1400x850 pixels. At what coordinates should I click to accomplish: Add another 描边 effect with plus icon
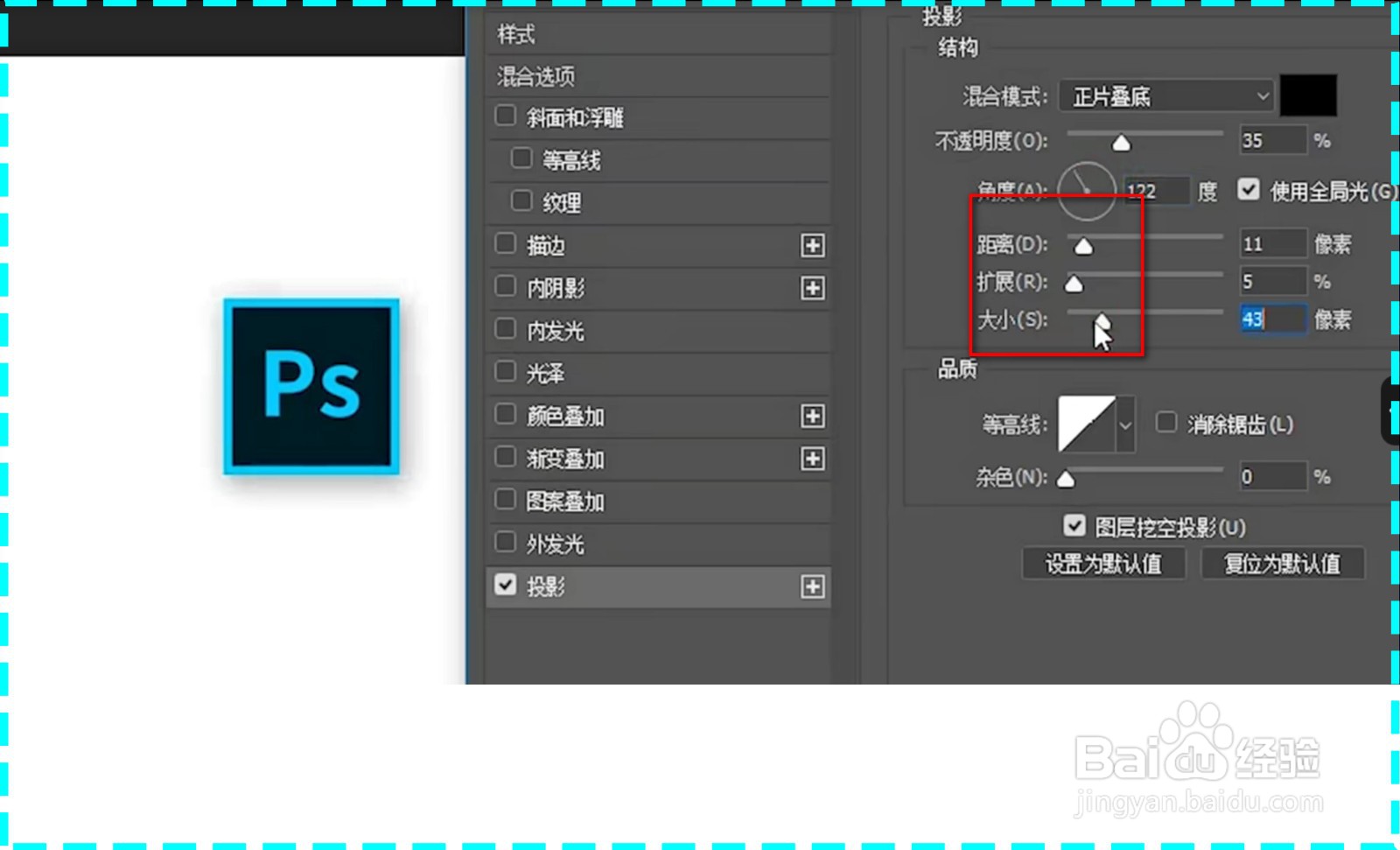pyautogui.click(x=813, y=246)
